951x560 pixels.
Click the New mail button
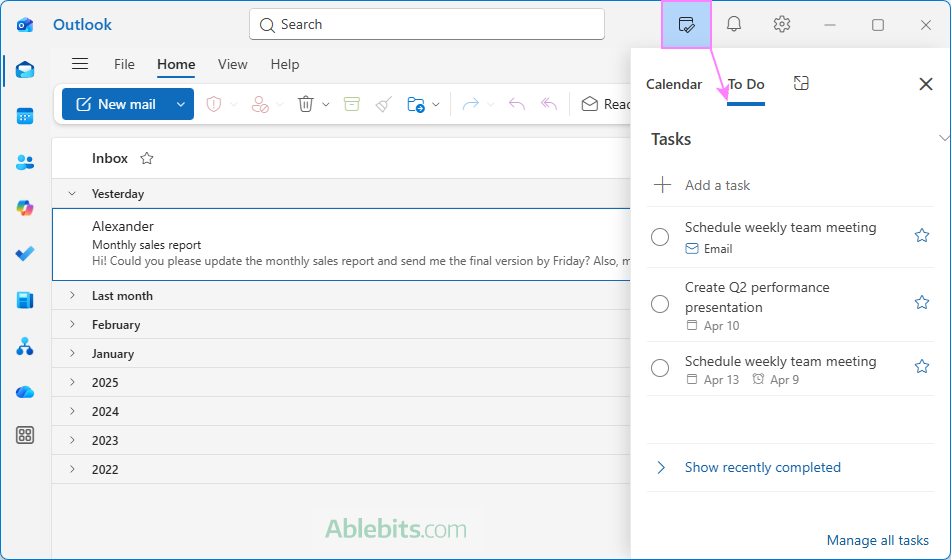click(x=116, y=104)
